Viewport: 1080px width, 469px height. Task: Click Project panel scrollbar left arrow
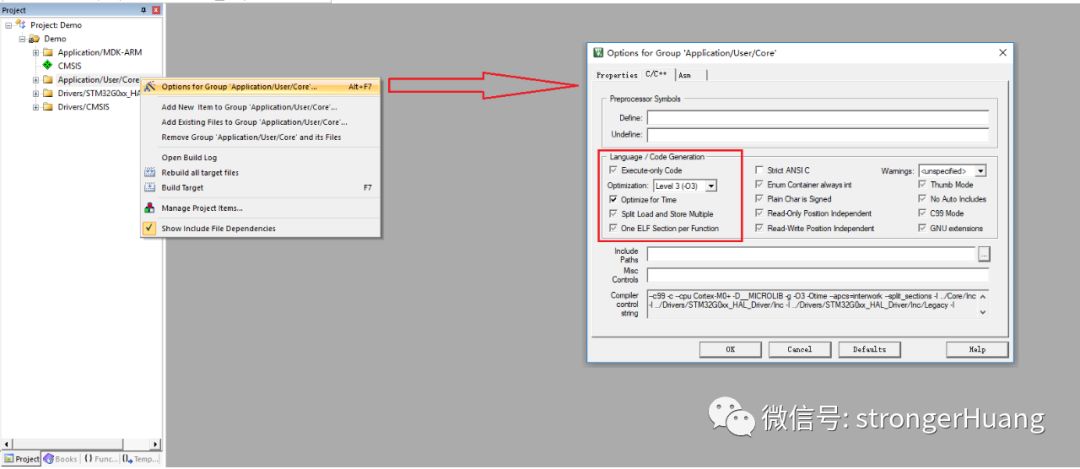[x=6, y=444]
